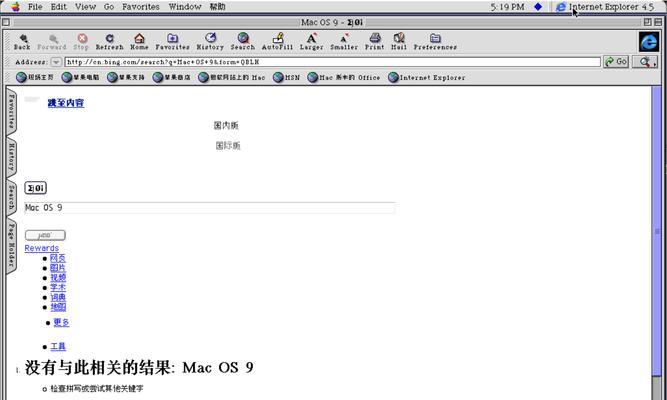This screenshot has height=400, width=667.
Task: Click the magnifier button beside Go
Action: (x=645, y=62)
